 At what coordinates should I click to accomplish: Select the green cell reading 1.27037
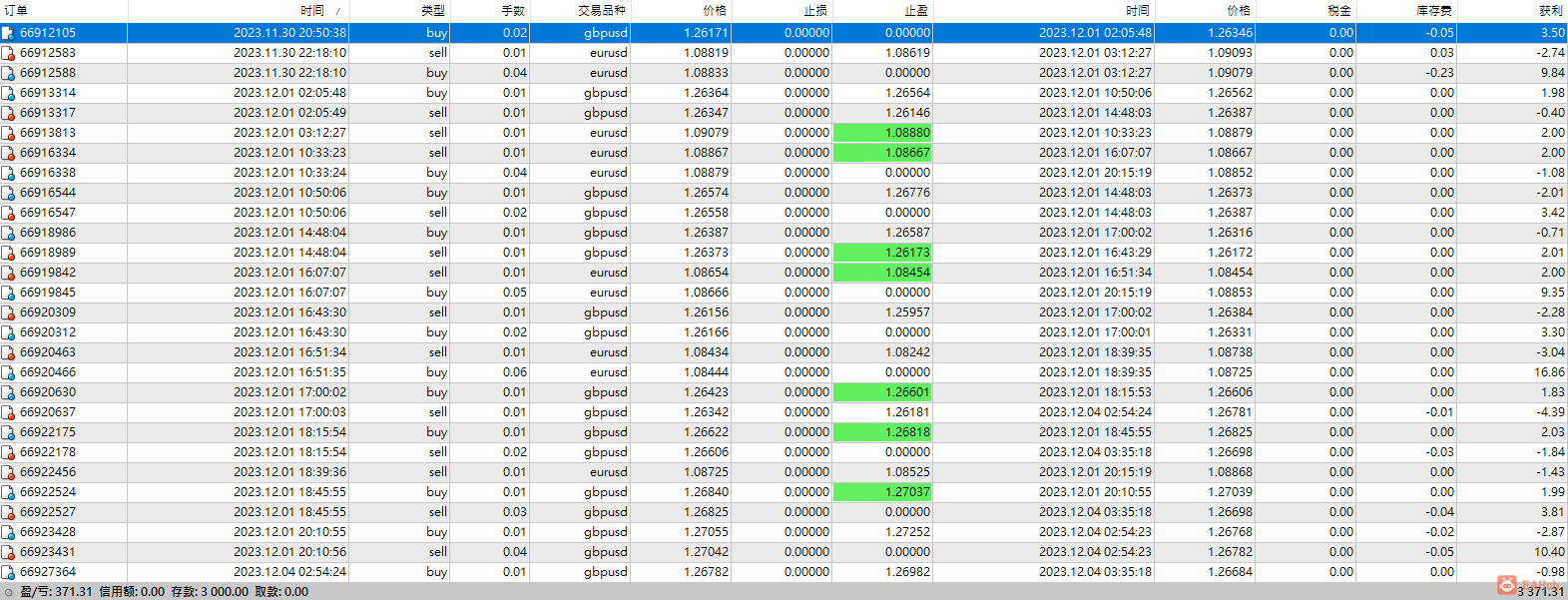[x=882, y=492]
